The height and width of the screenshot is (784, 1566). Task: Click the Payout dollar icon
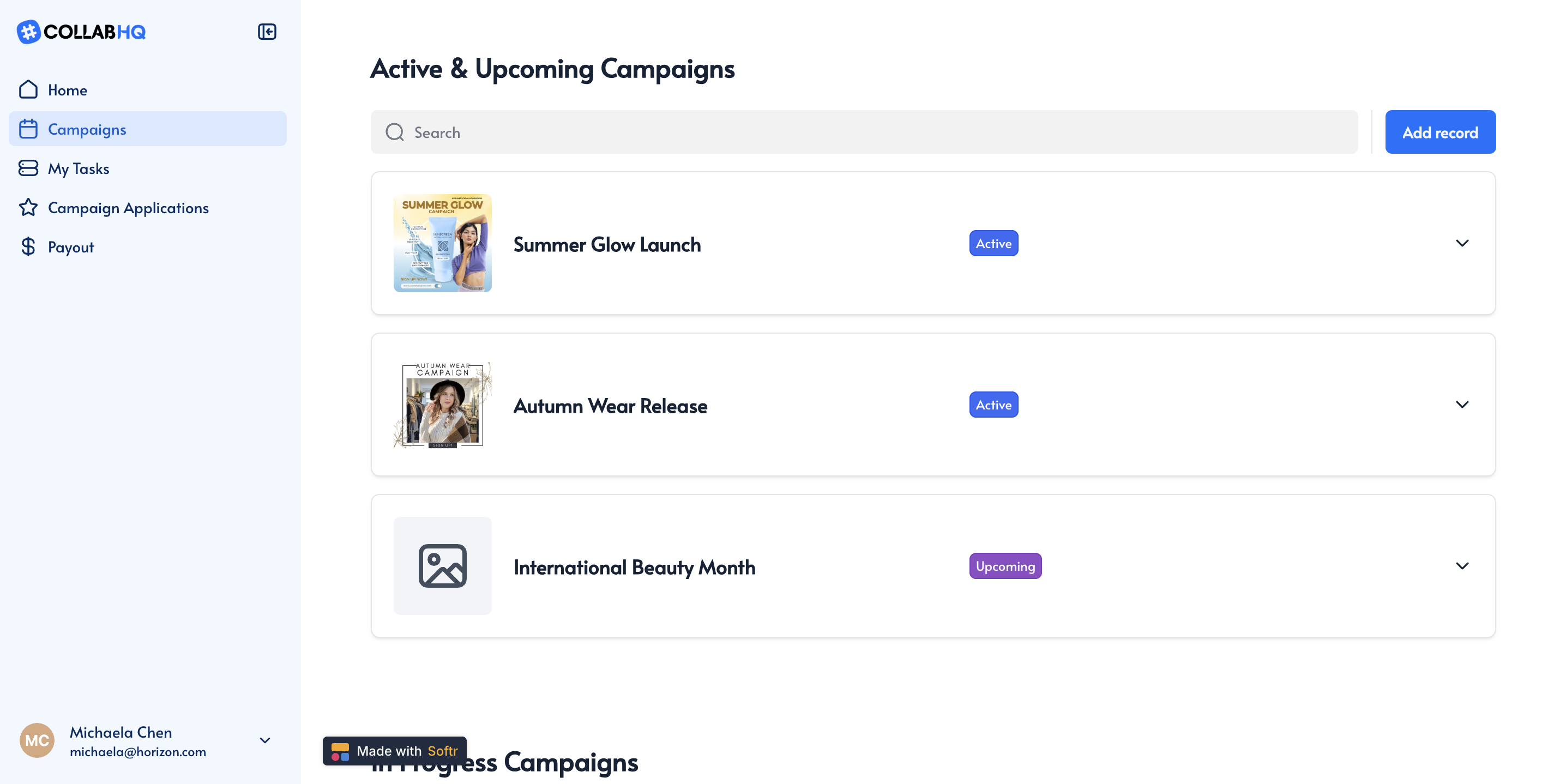(x=28, y=247)
